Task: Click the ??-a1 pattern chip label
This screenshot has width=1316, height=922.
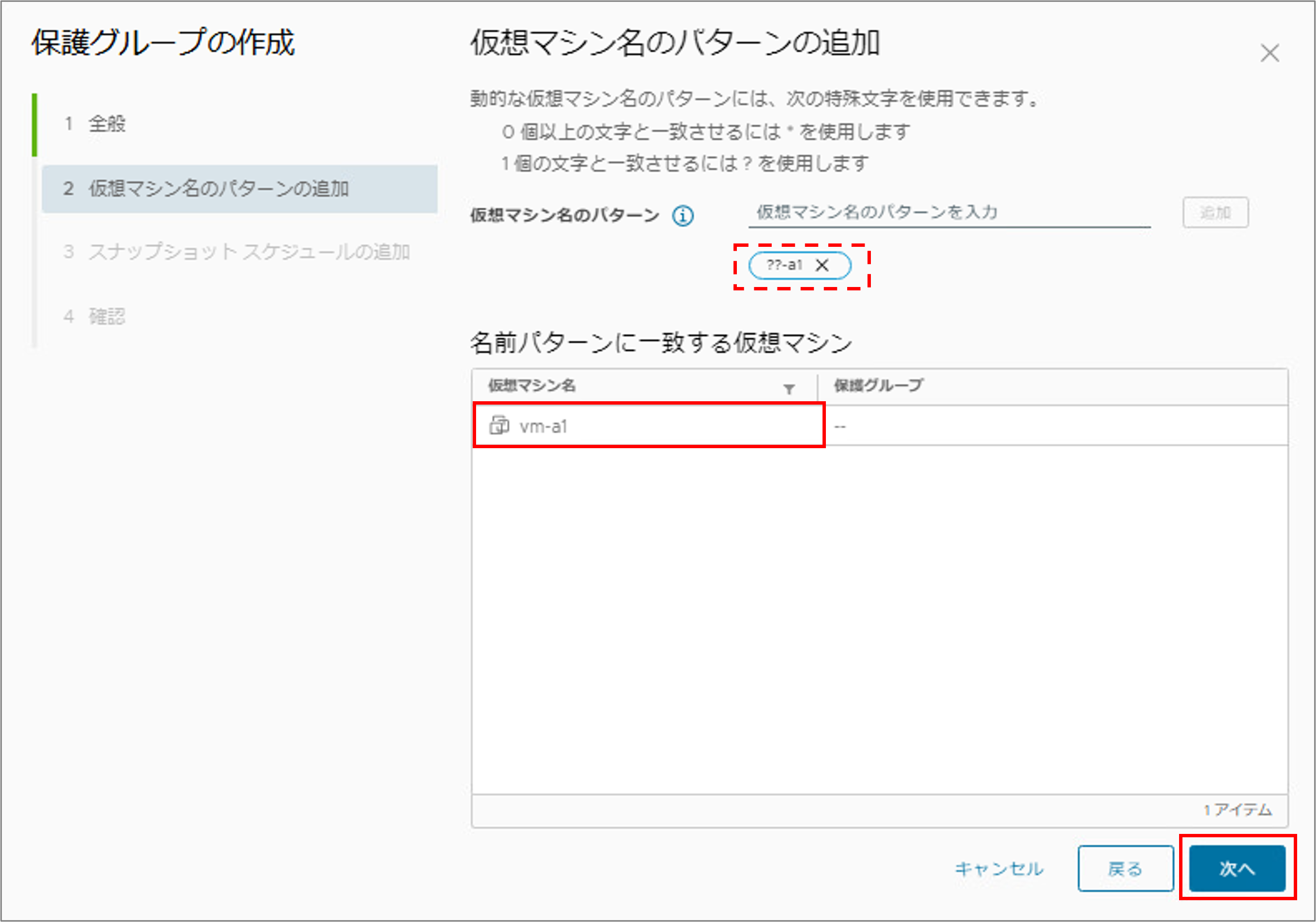Action: (x=785, y=265)
